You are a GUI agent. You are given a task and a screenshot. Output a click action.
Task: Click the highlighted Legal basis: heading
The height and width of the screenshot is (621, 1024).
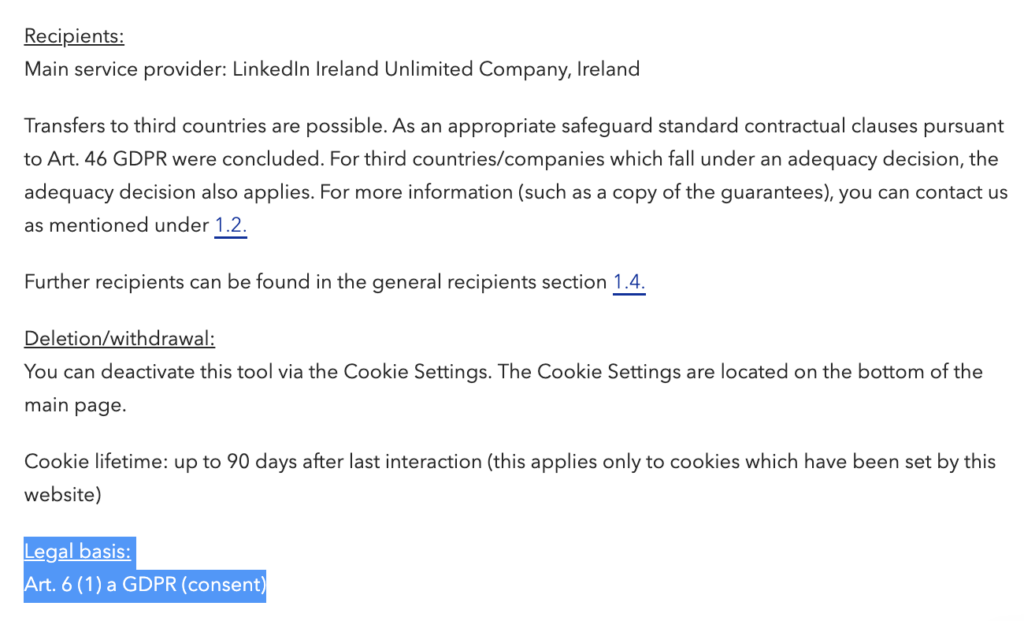coord(77,552)
